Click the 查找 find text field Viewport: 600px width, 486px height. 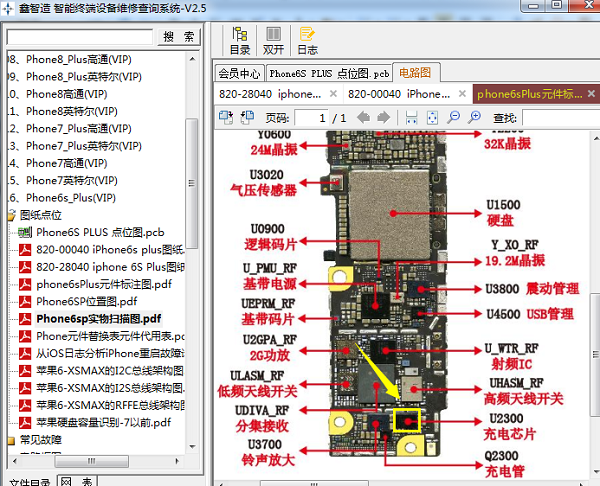coord(561,118)
